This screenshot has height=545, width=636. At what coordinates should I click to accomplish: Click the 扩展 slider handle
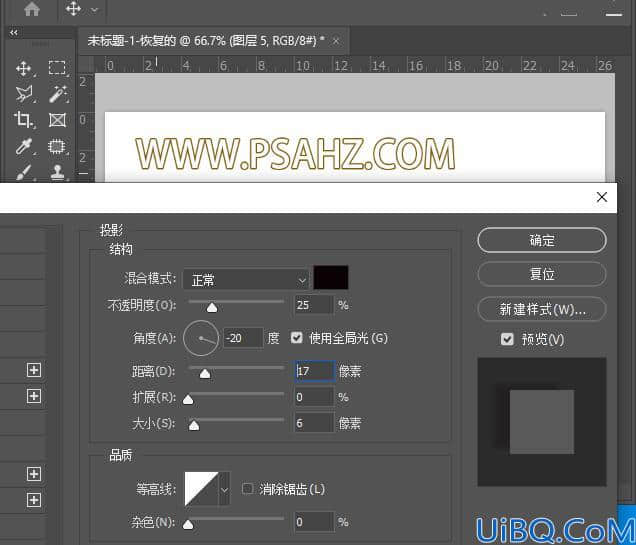[188, 400]
